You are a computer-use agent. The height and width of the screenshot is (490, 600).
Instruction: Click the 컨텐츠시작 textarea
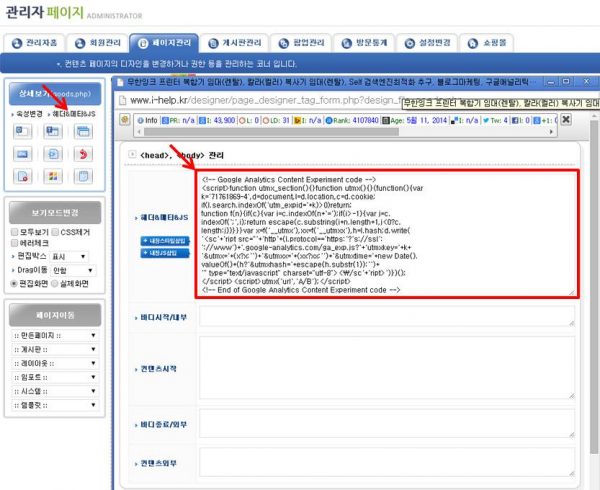[x=387, y=368]
